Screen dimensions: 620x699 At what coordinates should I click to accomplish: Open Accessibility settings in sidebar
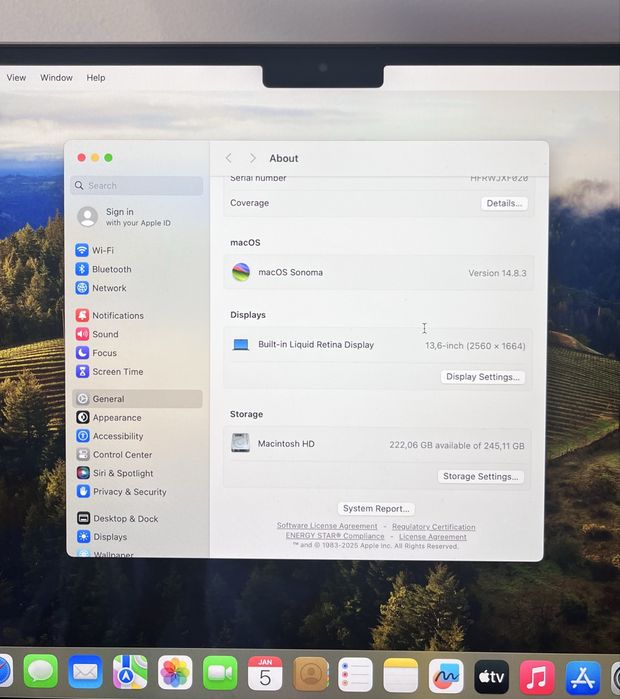tap(110, 436)
